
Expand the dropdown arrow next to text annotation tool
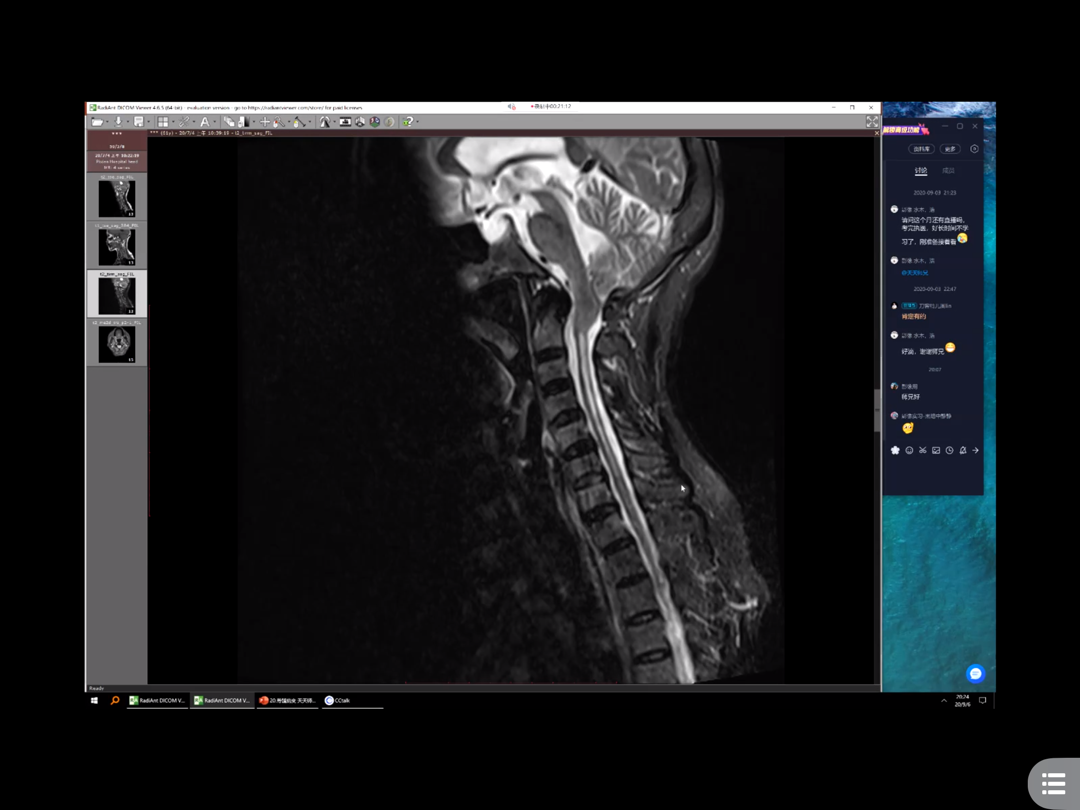click(x=215, y=122)
